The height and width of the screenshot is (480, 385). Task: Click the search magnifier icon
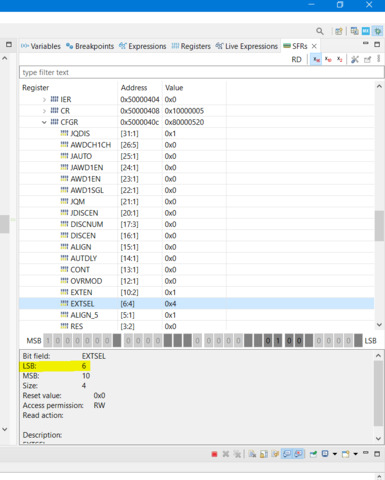coord(320,31)
